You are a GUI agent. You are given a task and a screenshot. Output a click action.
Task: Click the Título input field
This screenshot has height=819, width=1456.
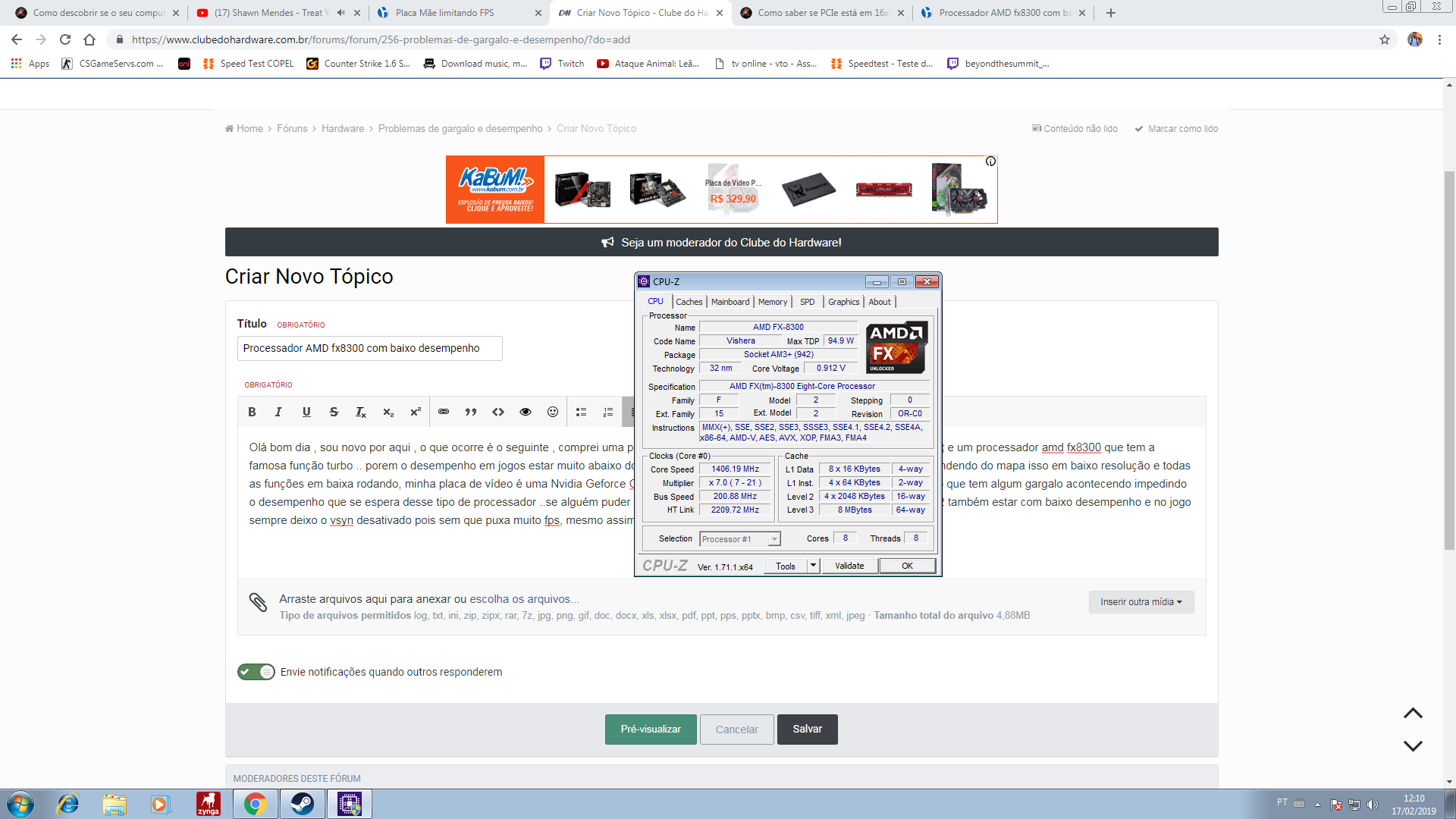tap(369, 348)
